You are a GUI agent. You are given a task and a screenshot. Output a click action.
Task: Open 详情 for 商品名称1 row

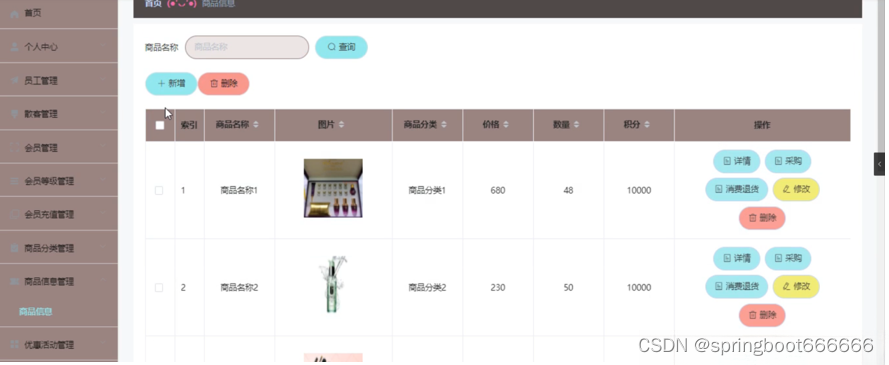point(736,162)
